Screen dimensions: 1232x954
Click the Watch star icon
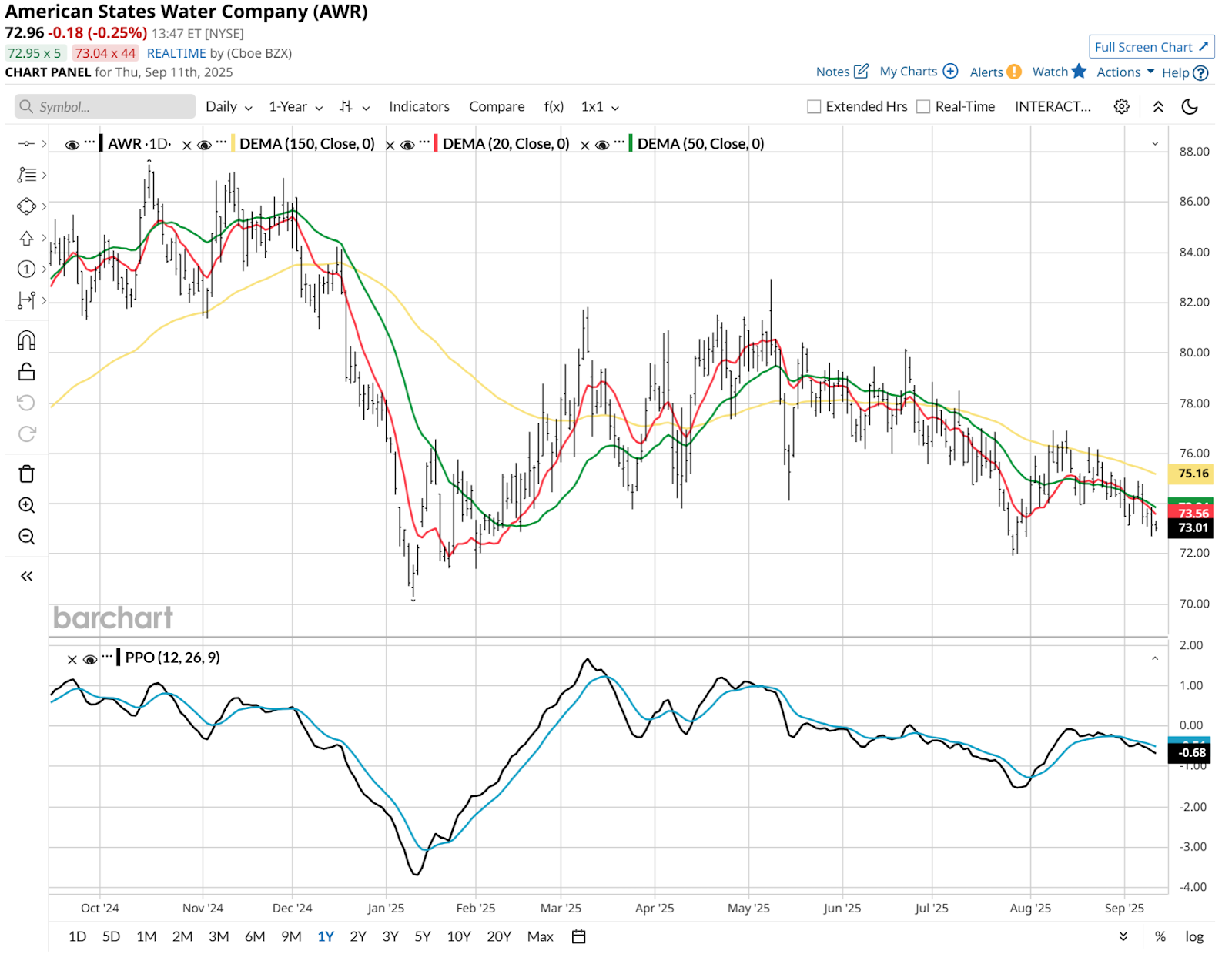[1079, 71]
